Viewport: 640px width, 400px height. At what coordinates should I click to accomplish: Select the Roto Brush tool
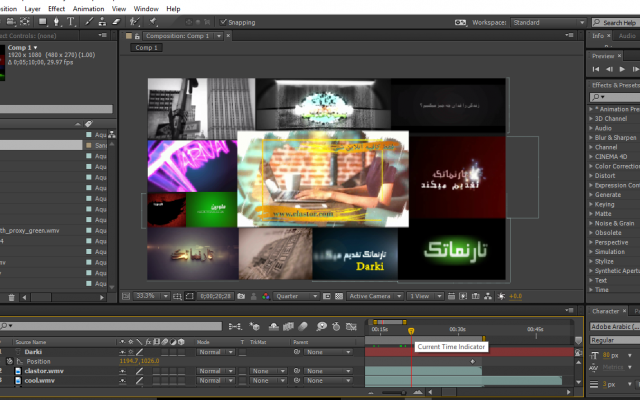tap(134, 22)
